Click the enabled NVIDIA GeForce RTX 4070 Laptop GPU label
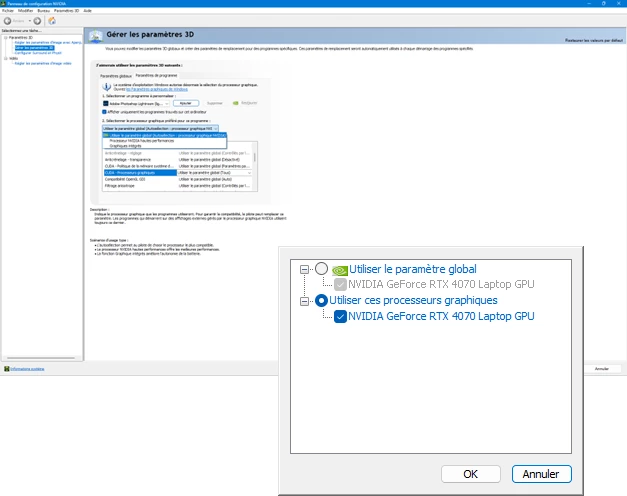 (x=441, y=316)
